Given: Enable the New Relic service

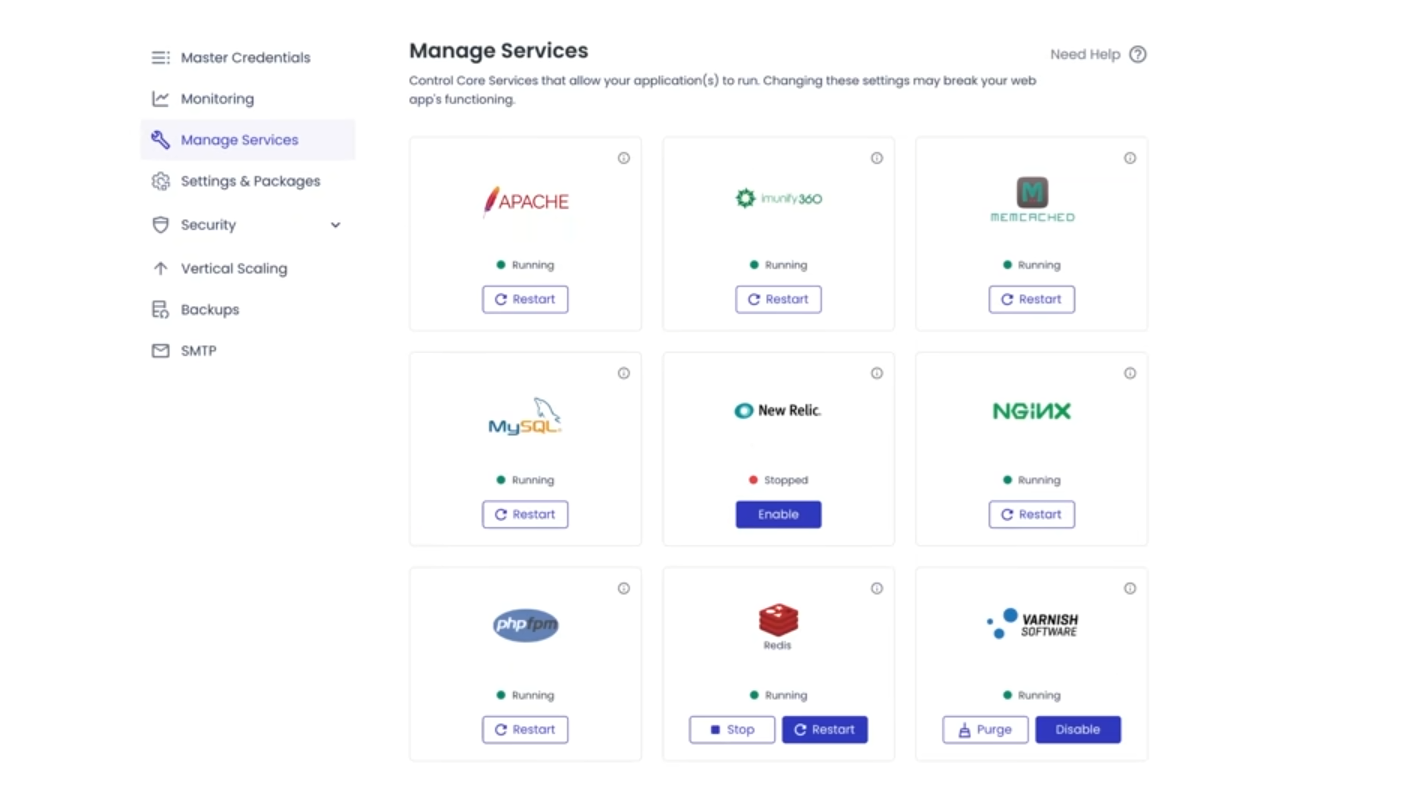Looking at the screenshot, I should click(x=778, y=514).
